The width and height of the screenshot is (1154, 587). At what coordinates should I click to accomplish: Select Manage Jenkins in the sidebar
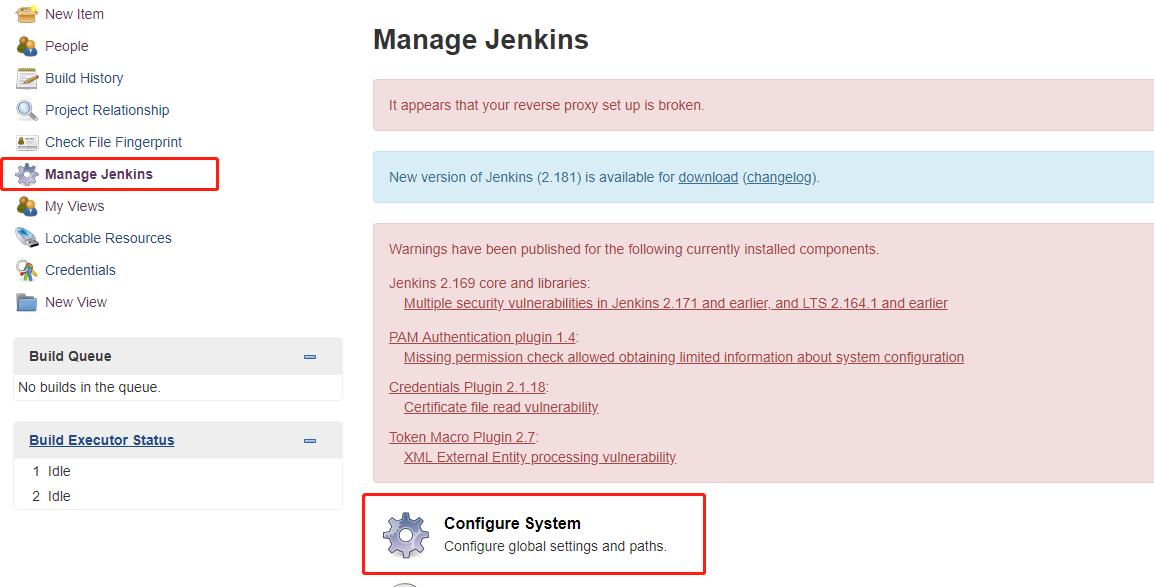[99, 174]
